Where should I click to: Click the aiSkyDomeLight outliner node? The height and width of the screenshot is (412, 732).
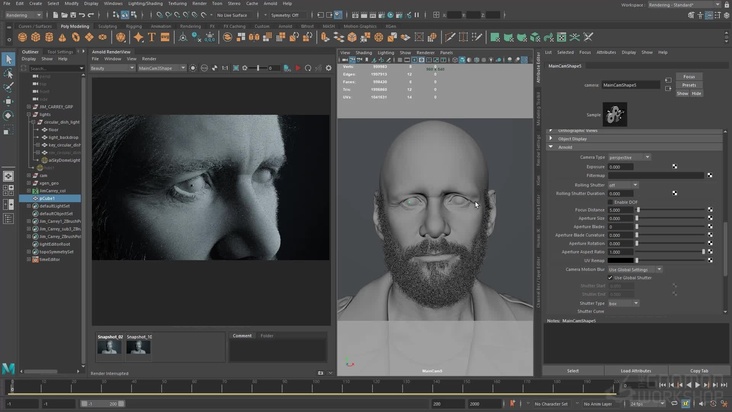coord(62,160)
